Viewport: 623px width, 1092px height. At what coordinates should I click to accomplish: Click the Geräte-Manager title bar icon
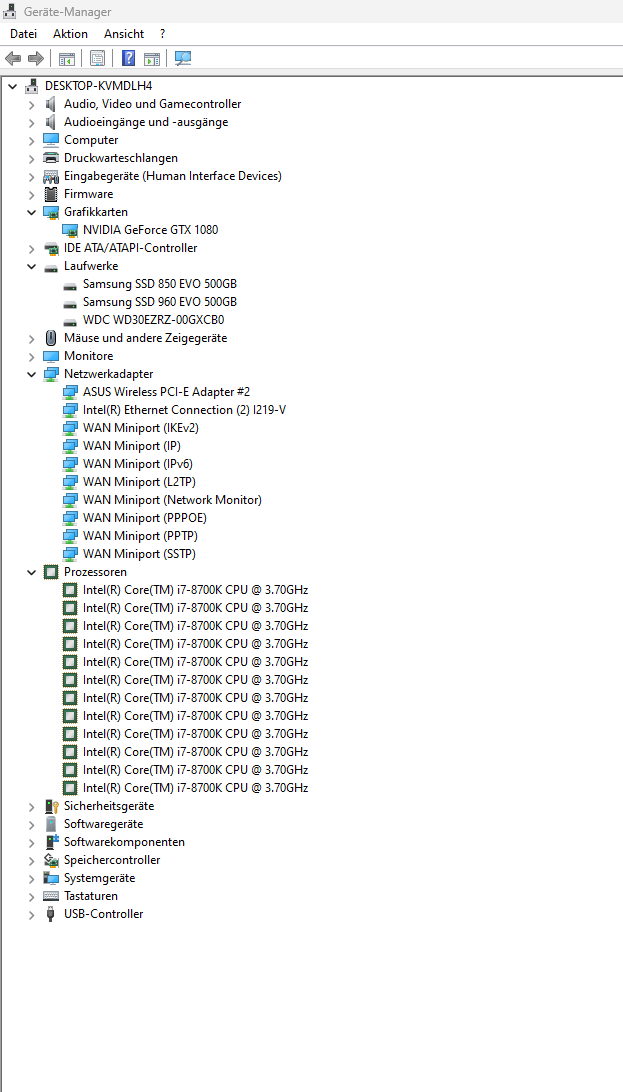(10, 12)
